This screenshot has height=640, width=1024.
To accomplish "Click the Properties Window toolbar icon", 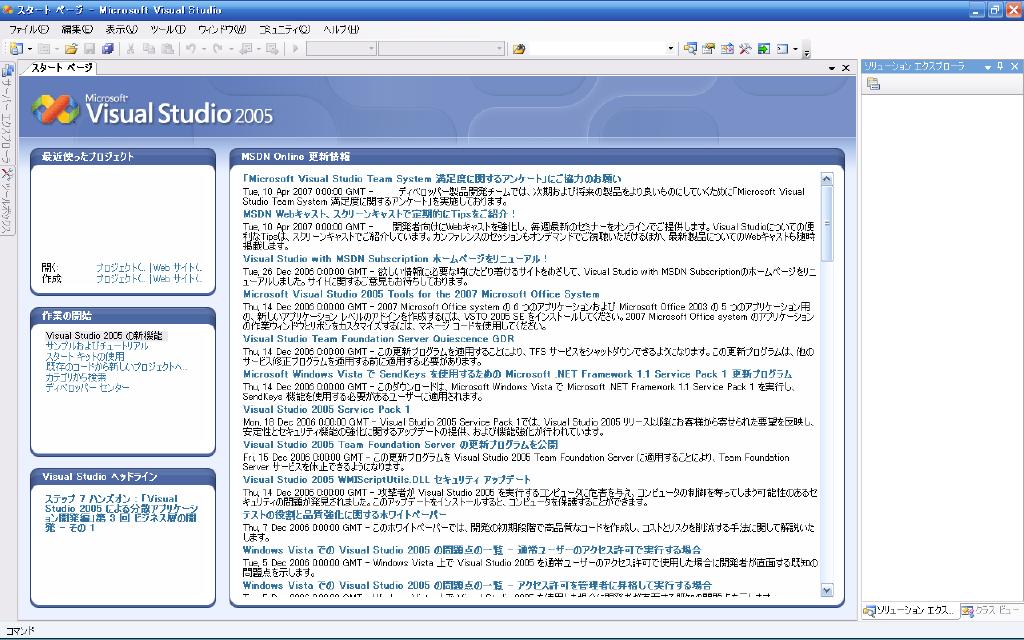I will click(x=709, y=49).
